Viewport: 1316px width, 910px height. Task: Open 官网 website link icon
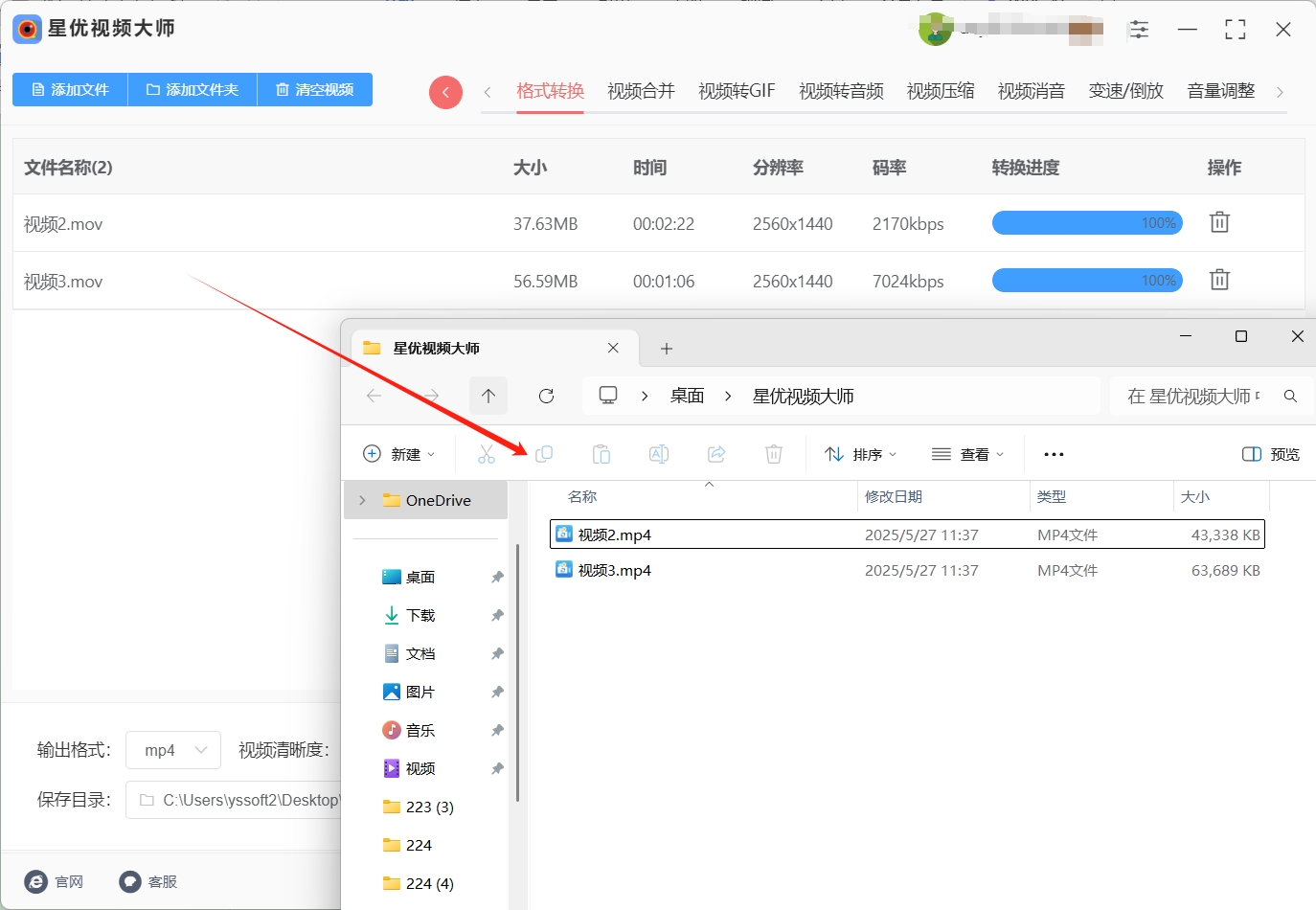click(x=36, y=881)
